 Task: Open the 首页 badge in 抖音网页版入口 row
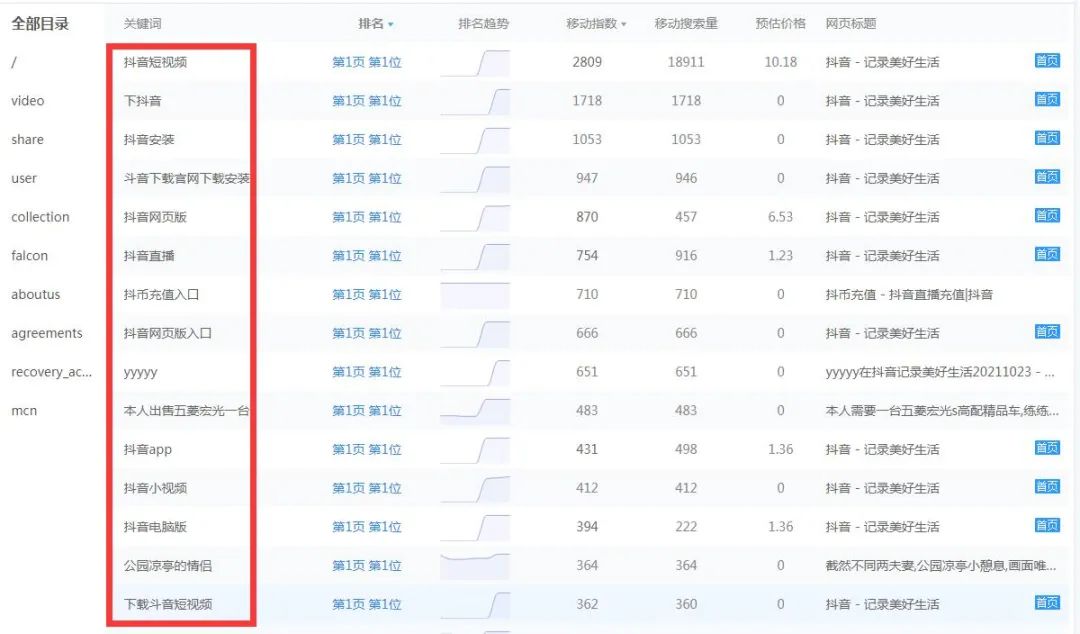[x=1047, y=331]
